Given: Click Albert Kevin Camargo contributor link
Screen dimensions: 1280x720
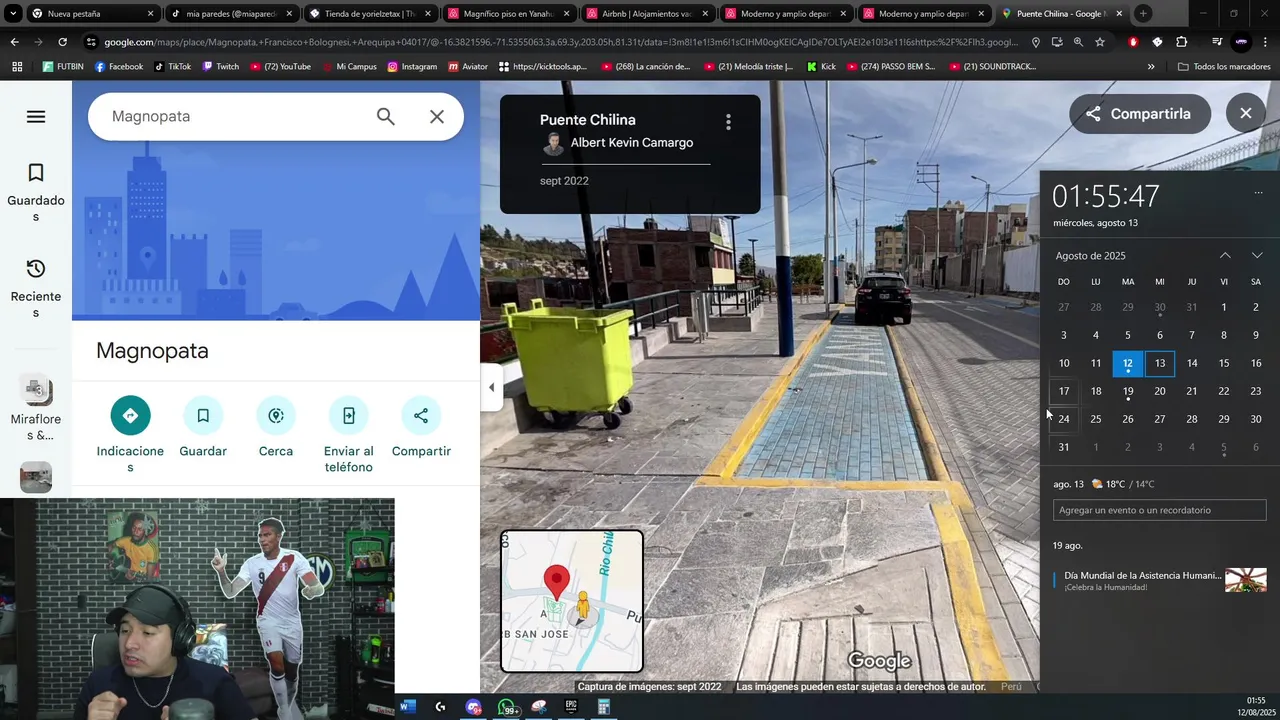Looking at the screenshot, I should point(631,143).
